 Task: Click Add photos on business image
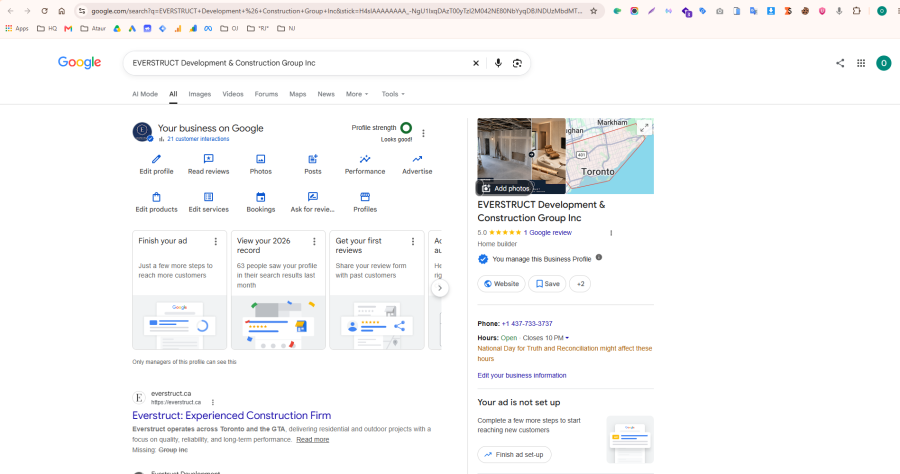(506, 188)
